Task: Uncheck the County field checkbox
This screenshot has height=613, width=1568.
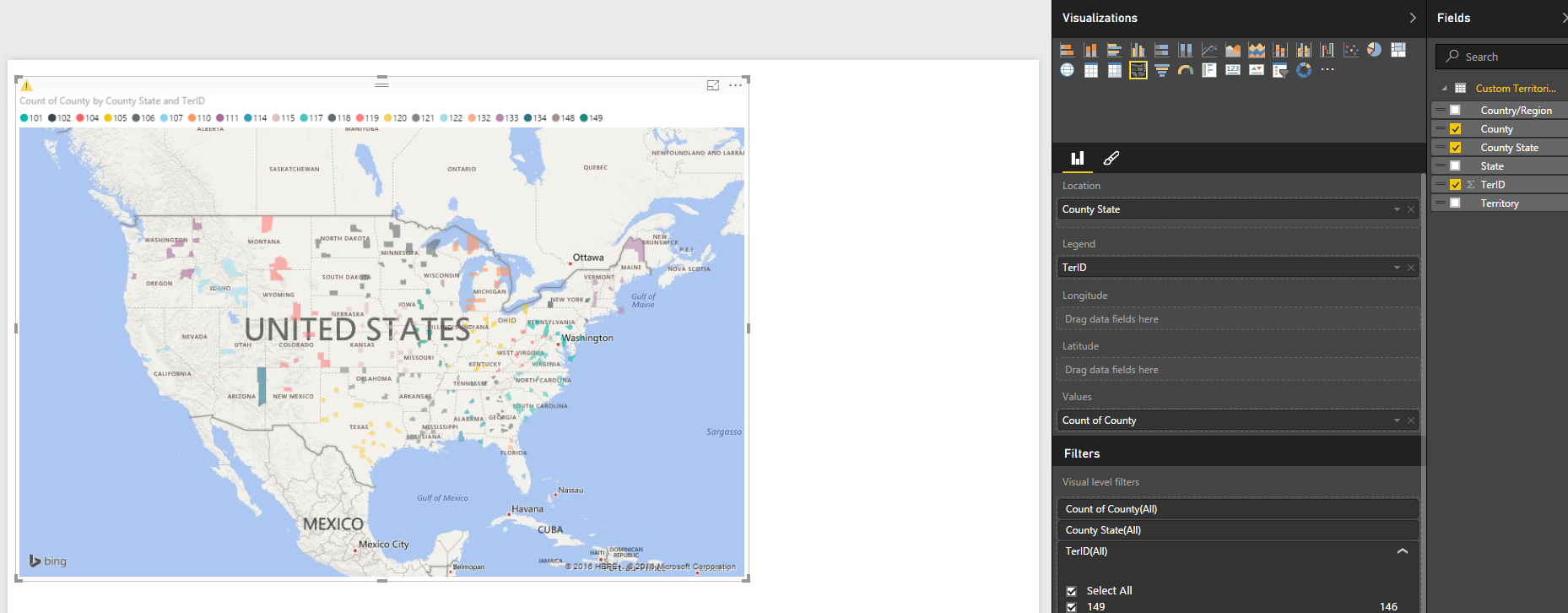Action: click(x=1455, y=129)
